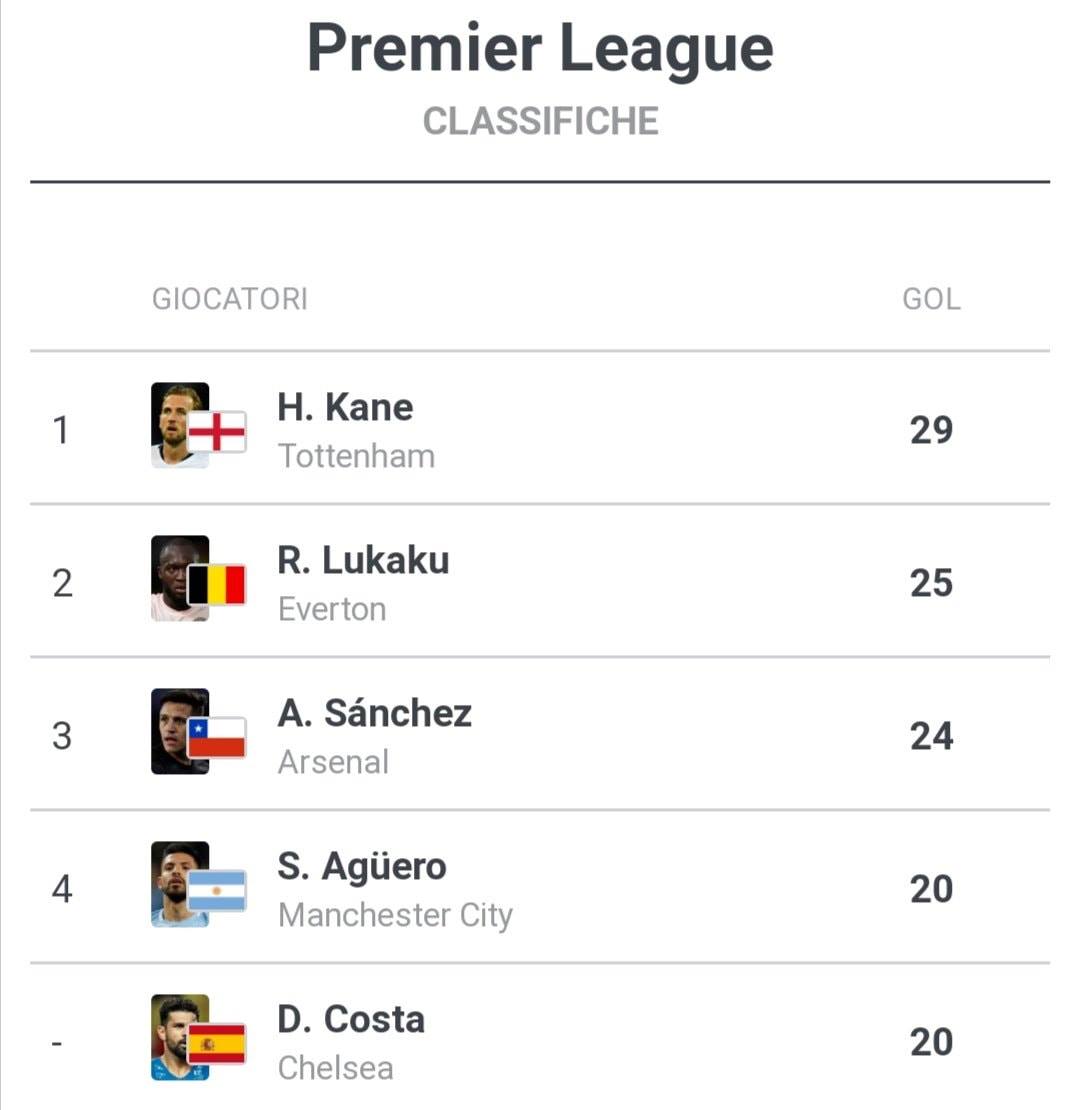This screenshot has width=1080, height=1110.
Task: Open the D. Costa player link
Action: click(351, 1019)
